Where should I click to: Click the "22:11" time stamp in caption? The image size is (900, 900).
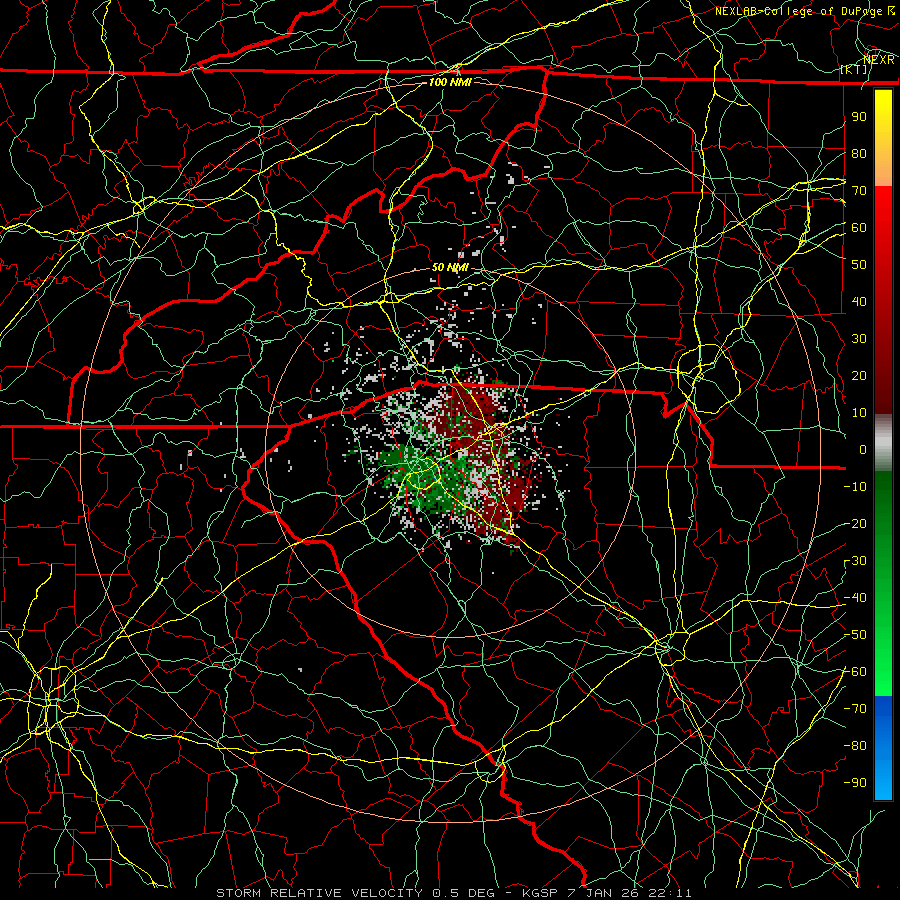[670, 893]
